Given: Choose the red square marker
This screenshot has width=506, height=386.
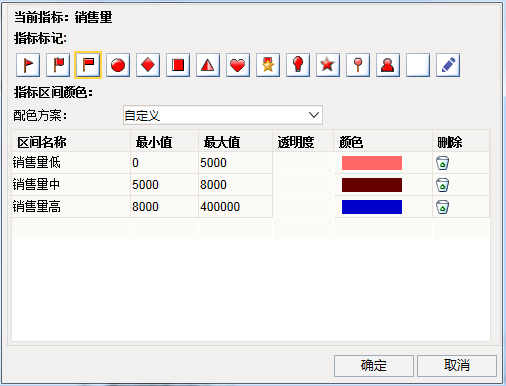Looking at the screenshot, I should [x=178, y=65].
